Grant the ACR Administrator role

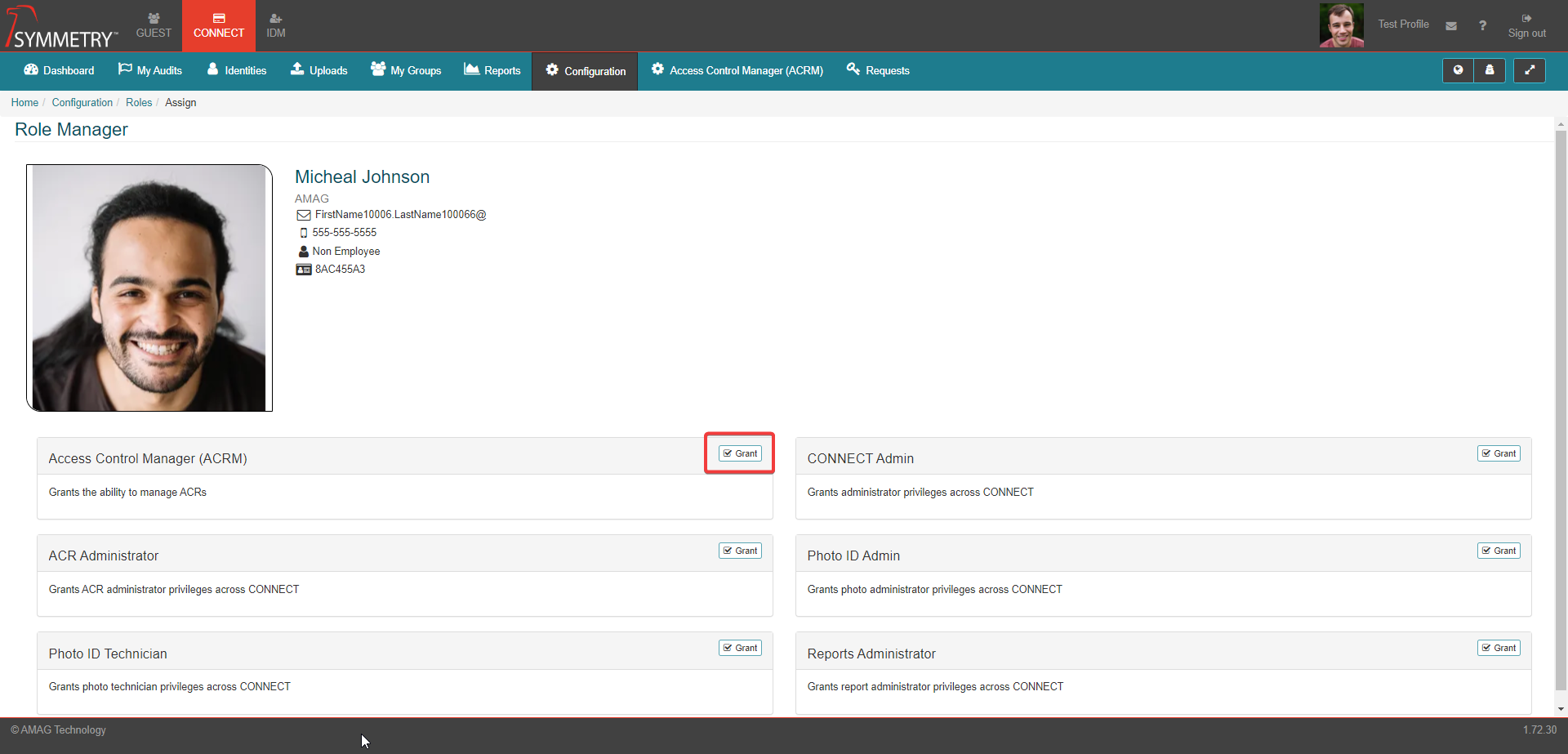coord(740,551)
